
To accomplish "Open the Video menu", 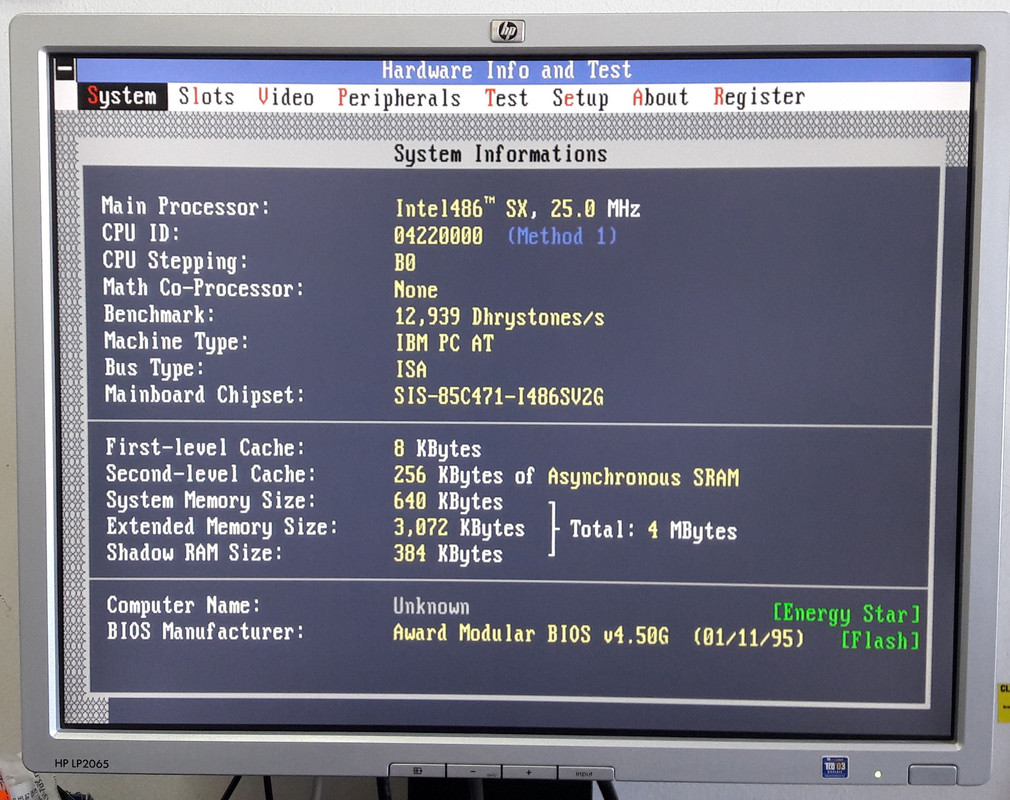I will click(x=285, y=97).
